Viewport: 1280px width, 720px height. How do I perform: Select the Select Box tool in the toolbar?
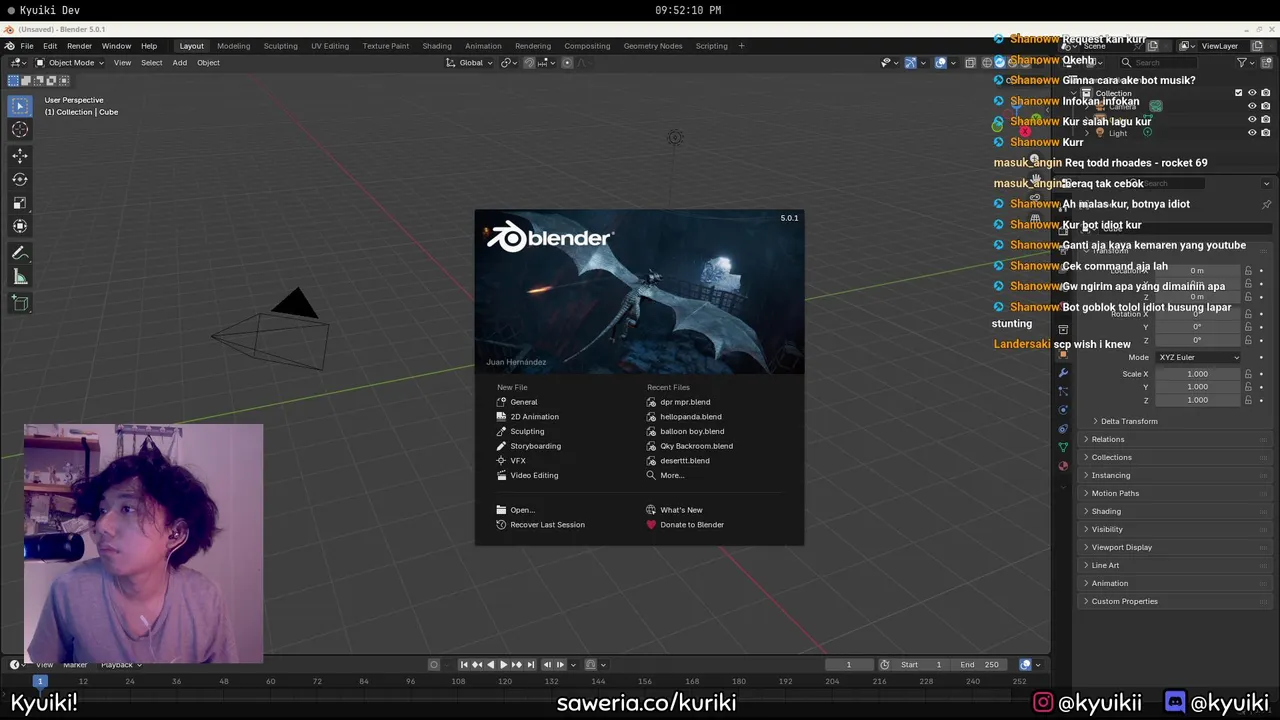20,105
